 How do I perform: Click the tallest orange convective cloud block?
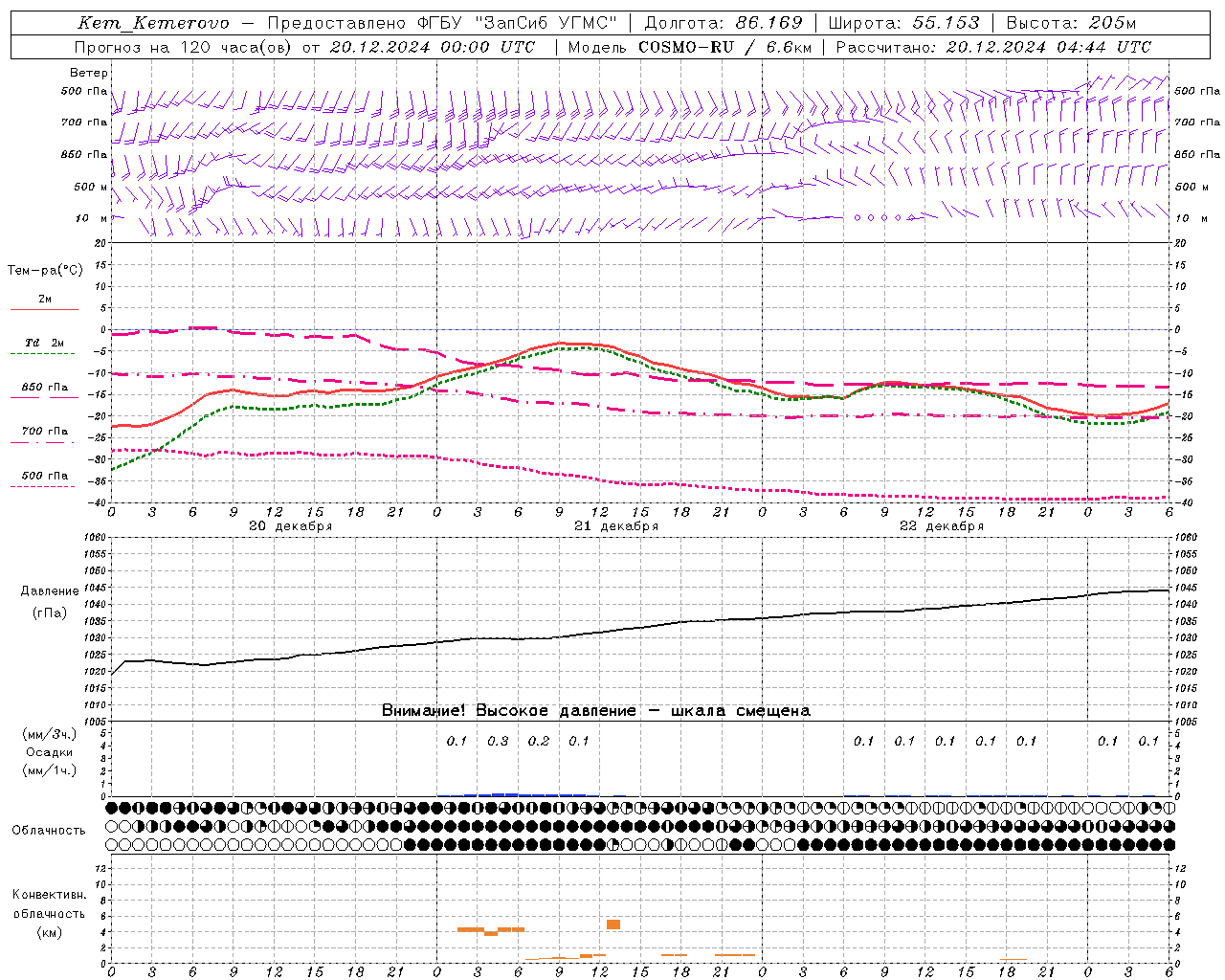(x=613, y=924)
